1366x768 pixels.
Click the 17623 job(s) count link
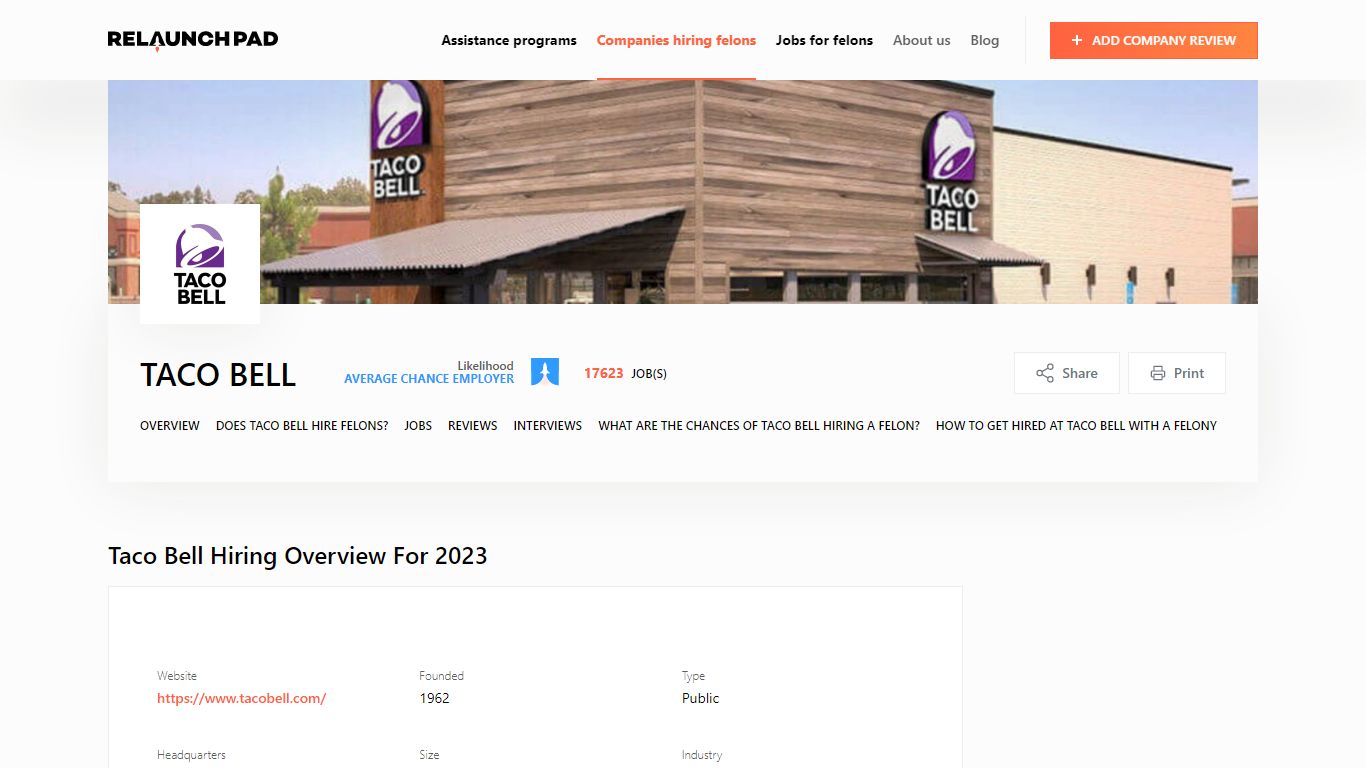click(625, 373)
